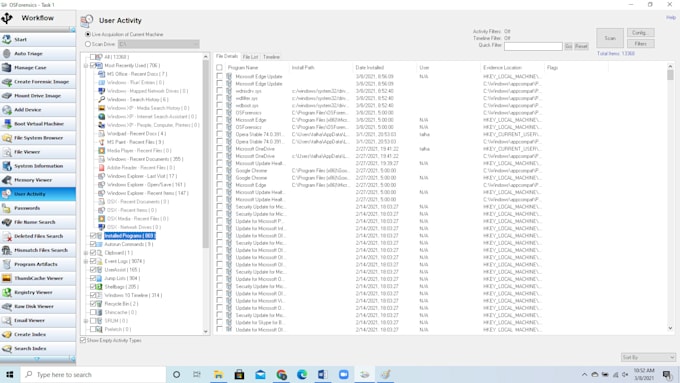
Task: Open Passwords module
Action: [38, 208]
